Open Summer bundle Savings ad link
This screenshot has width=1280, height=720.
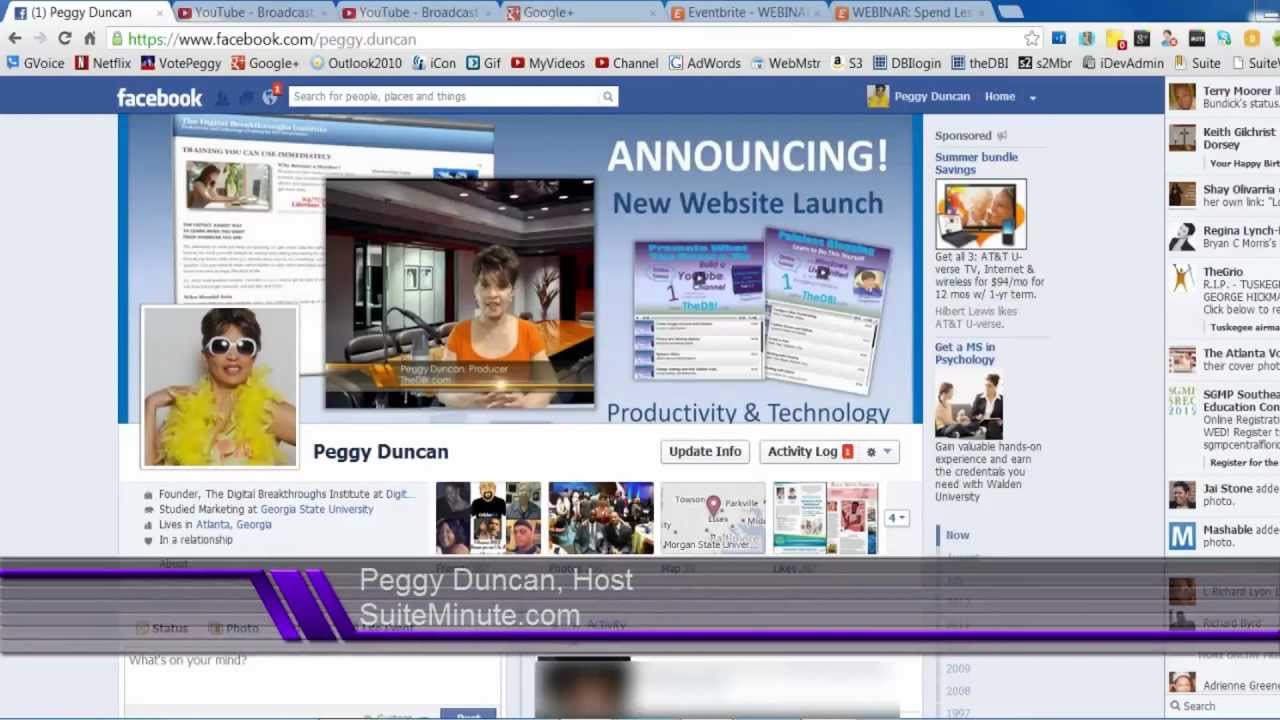(x=976, y=163)
